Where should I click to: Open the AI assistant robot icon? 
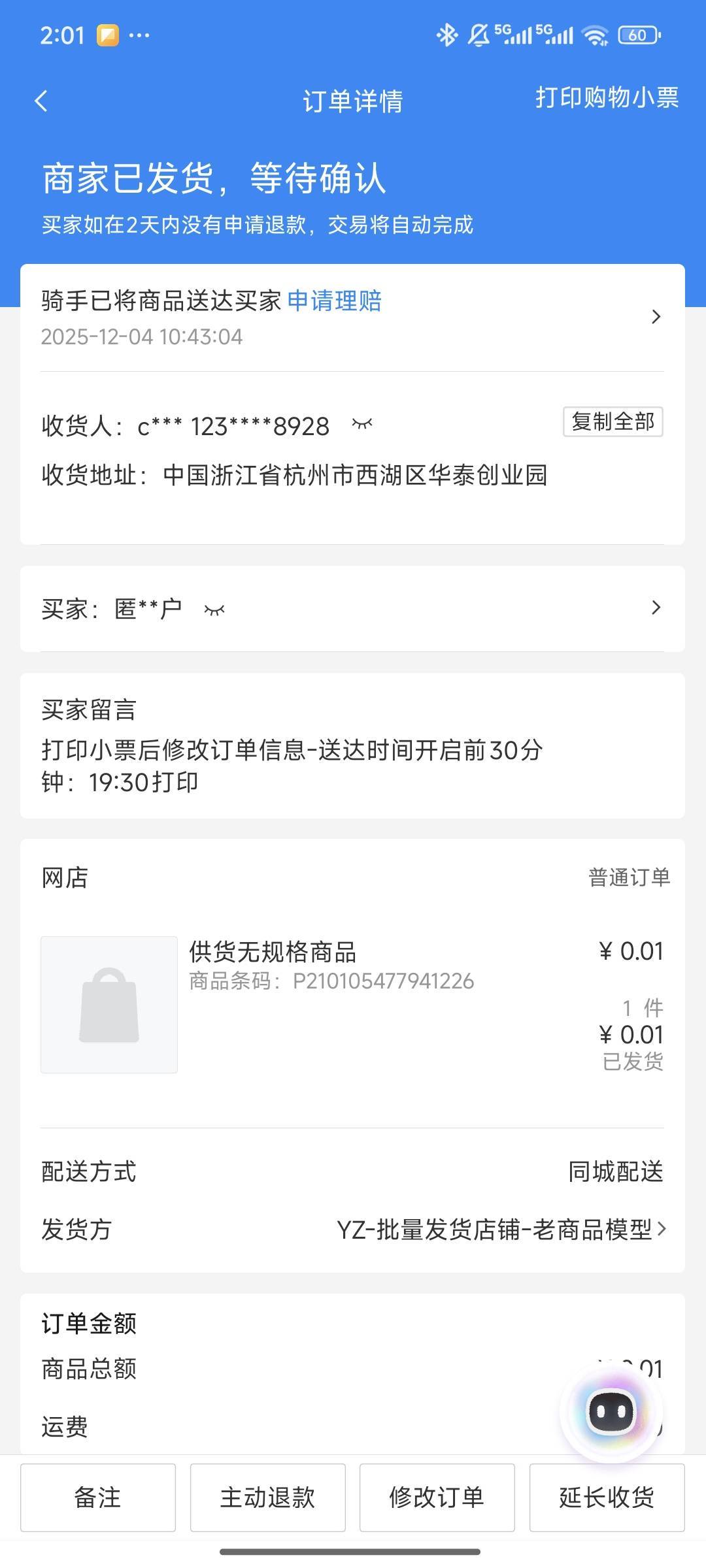coord(611,1413)
